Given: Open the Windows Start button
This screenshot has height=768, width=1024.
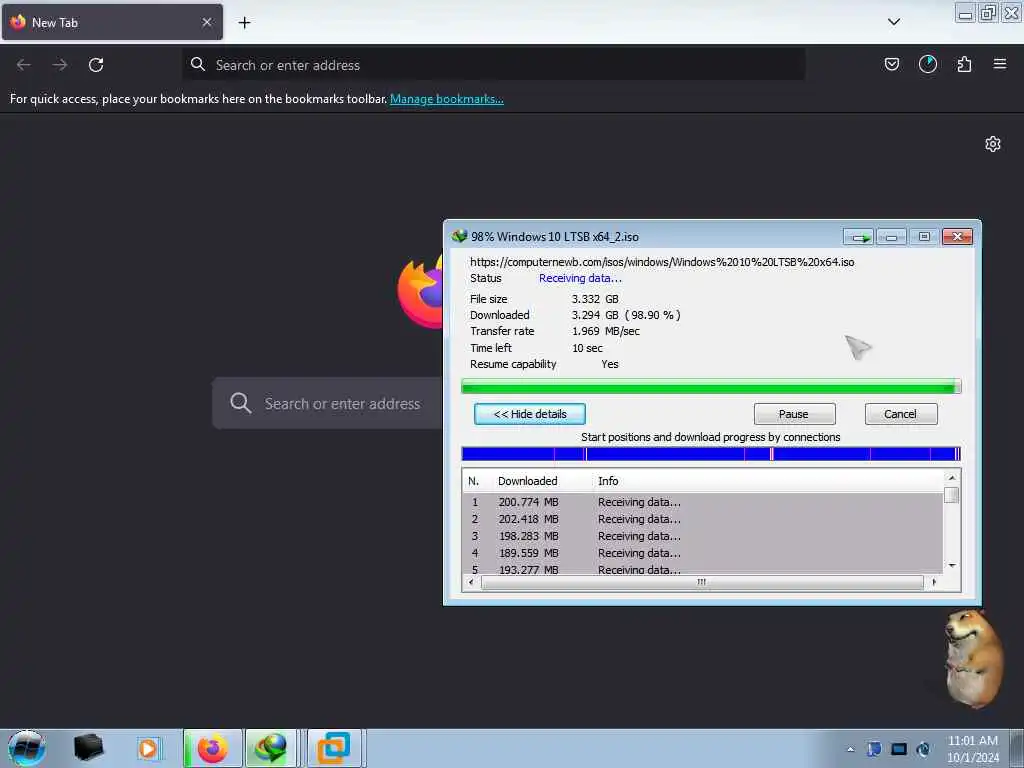Looking at the screenshot, I should click(27, 748).
